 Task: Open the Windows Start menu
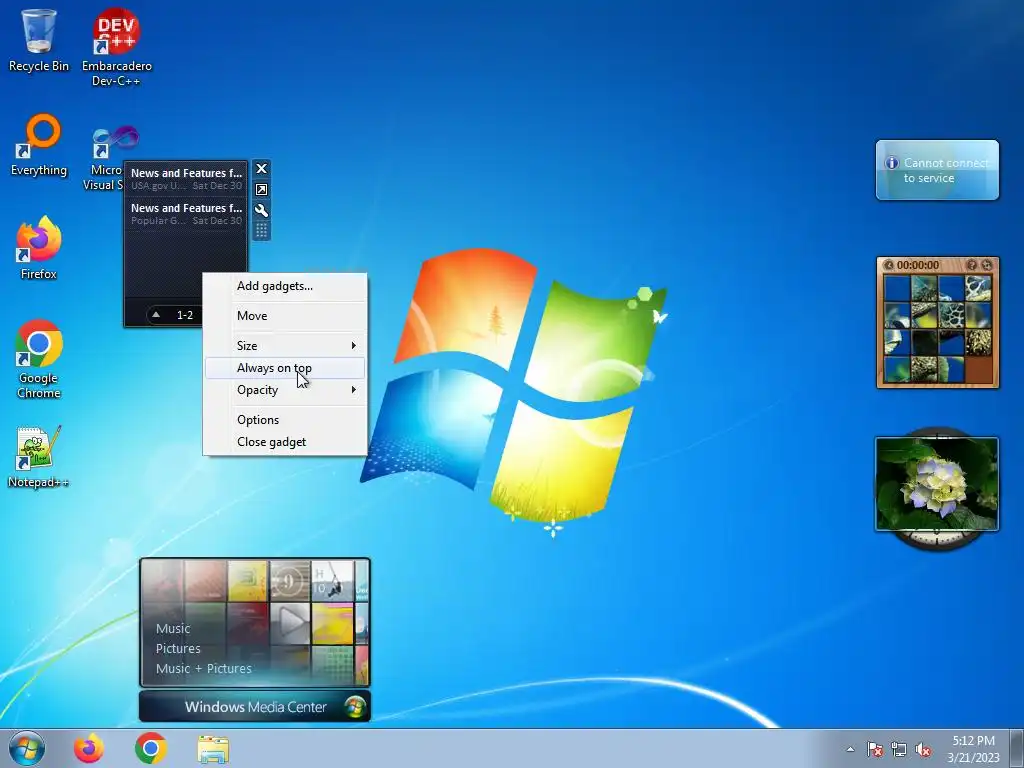point(27,748)
